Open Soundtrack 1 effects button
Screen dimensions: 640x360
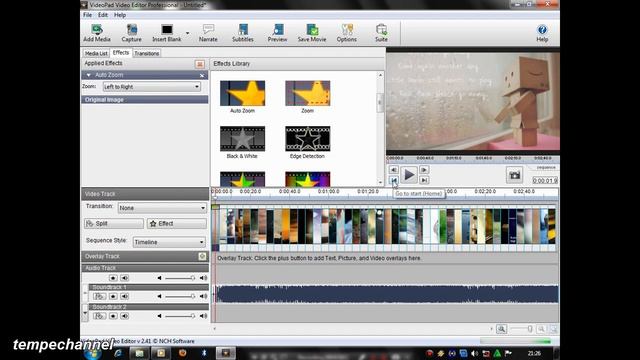[100, 296]
